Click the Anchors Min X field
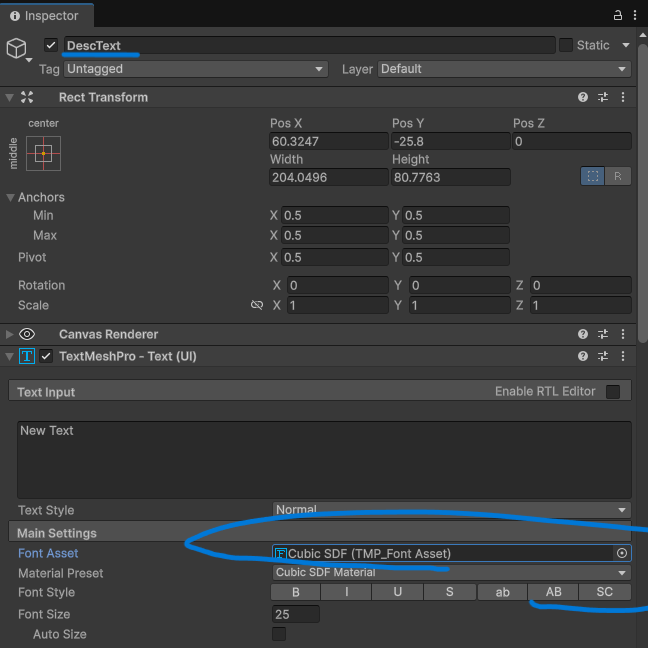This screenshot has height=648, width=648. [335, 215]
